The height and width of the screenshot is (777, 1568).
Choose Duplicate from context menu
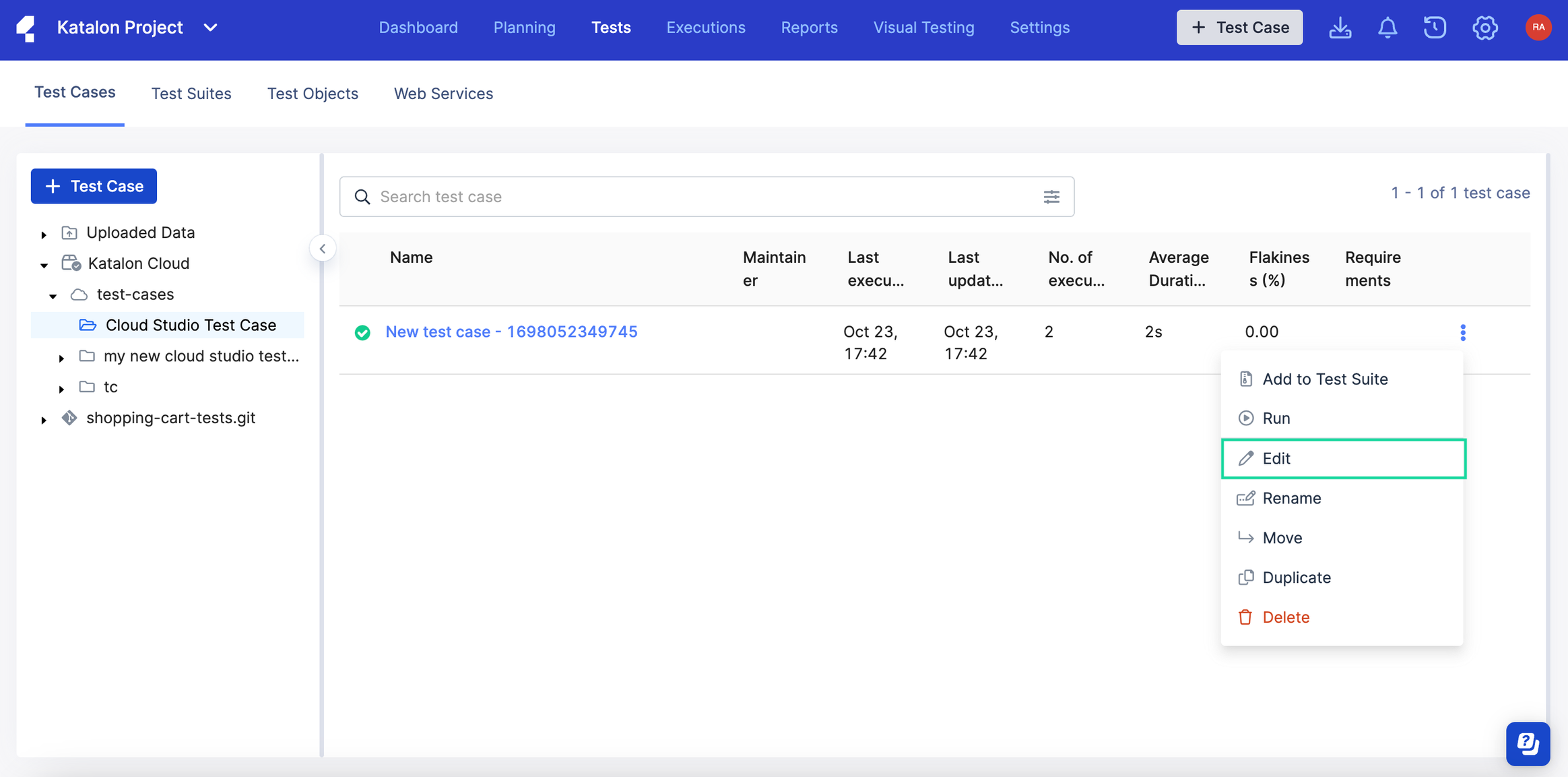1342,578
